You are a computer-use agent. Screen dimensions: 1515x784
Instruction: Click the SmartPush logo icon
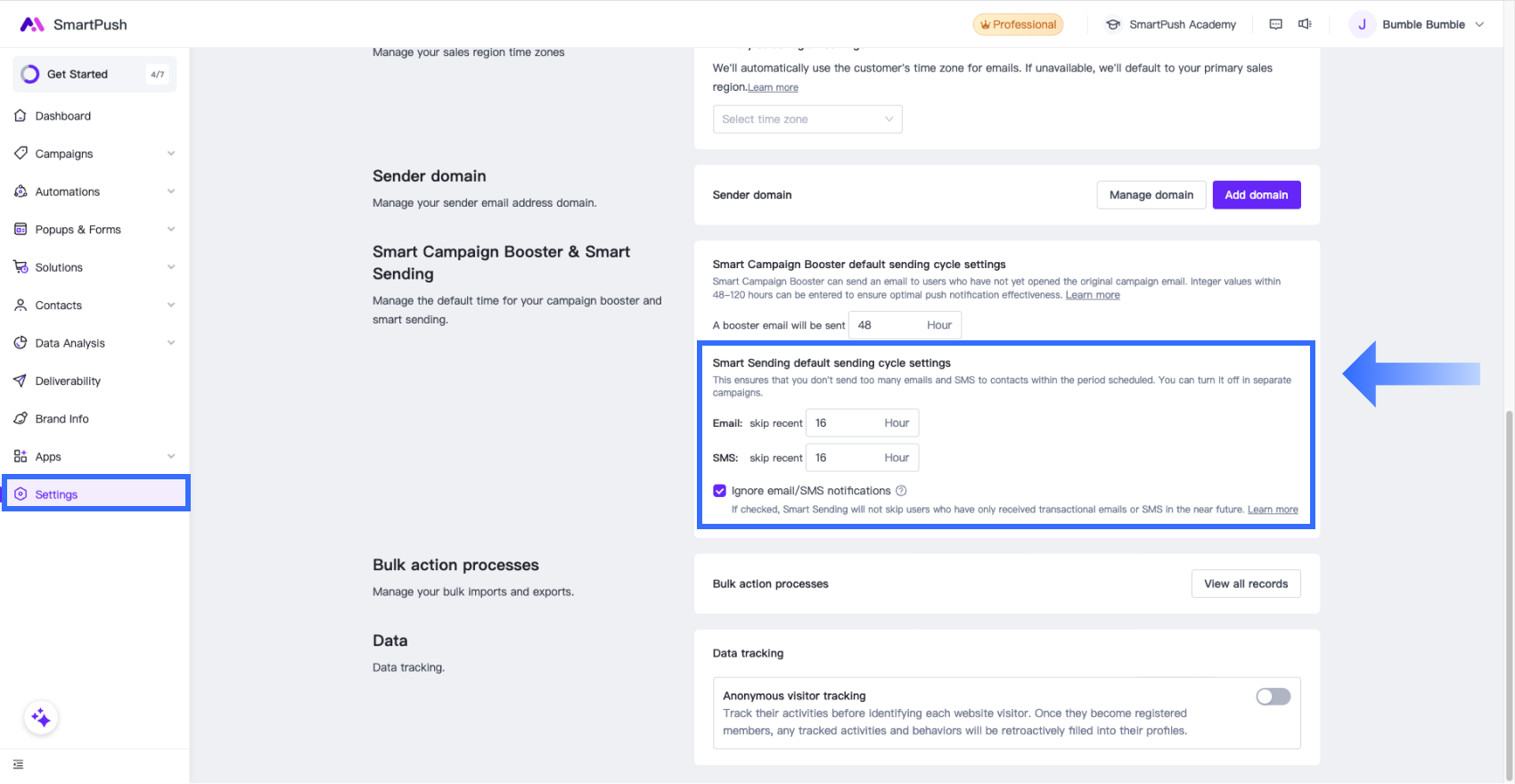click(32, 25)
